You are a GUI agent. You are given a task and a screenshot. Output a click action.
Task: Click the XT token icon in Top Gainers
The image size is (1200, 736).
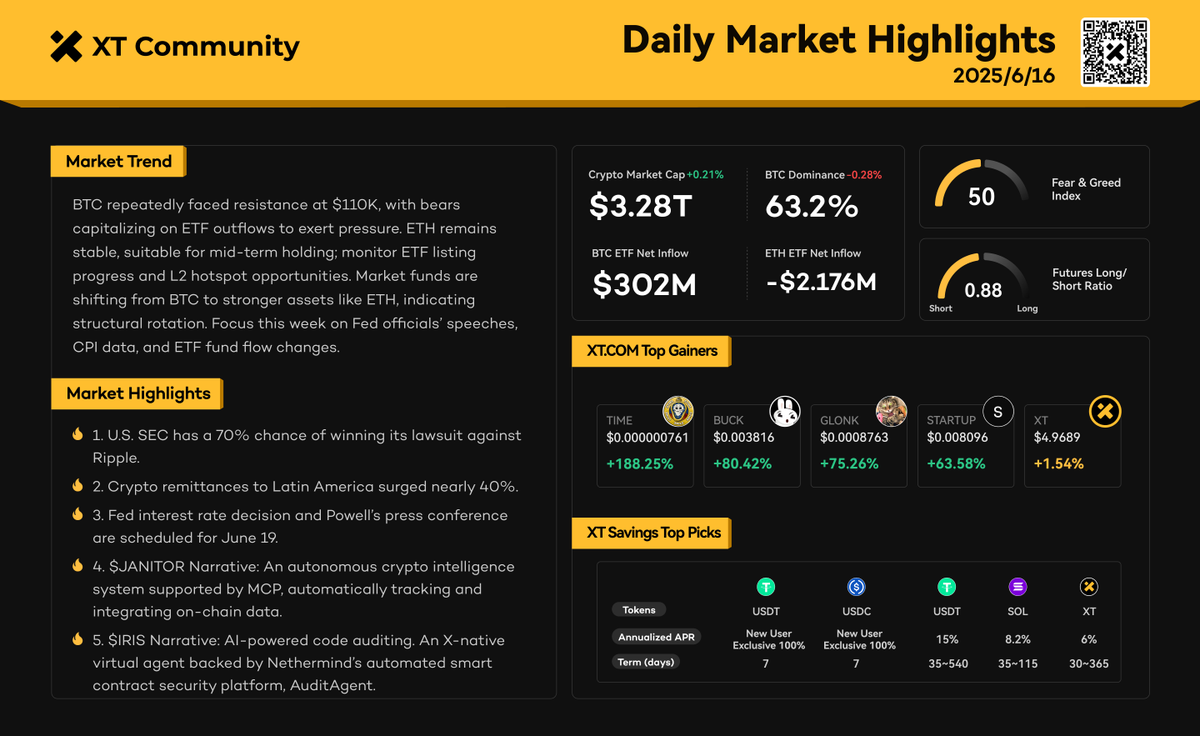[1105, 412]
